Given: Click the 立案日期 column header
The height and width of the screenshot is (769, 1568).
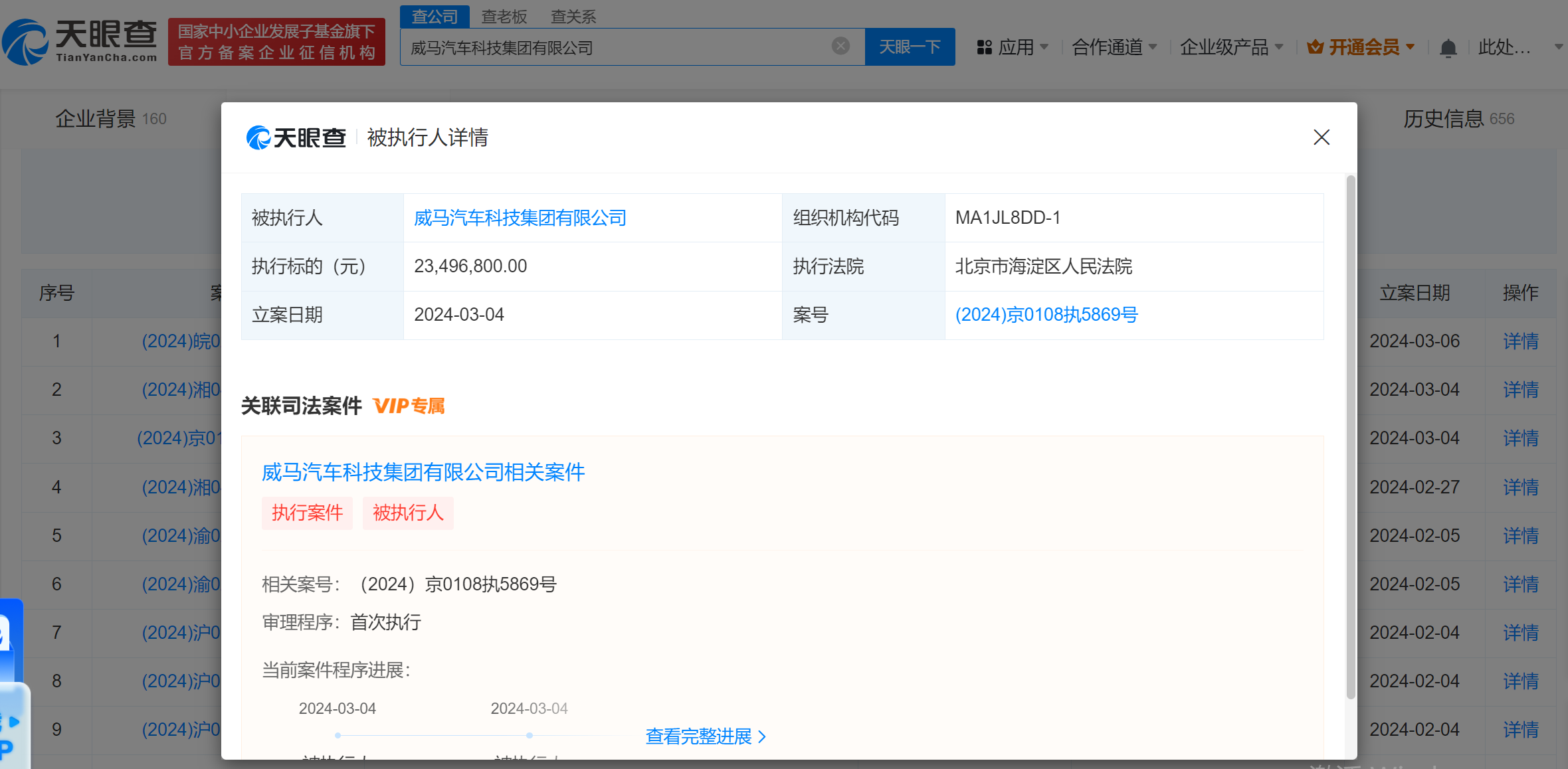Looking at the screenshot, I should coord(1415,293).
